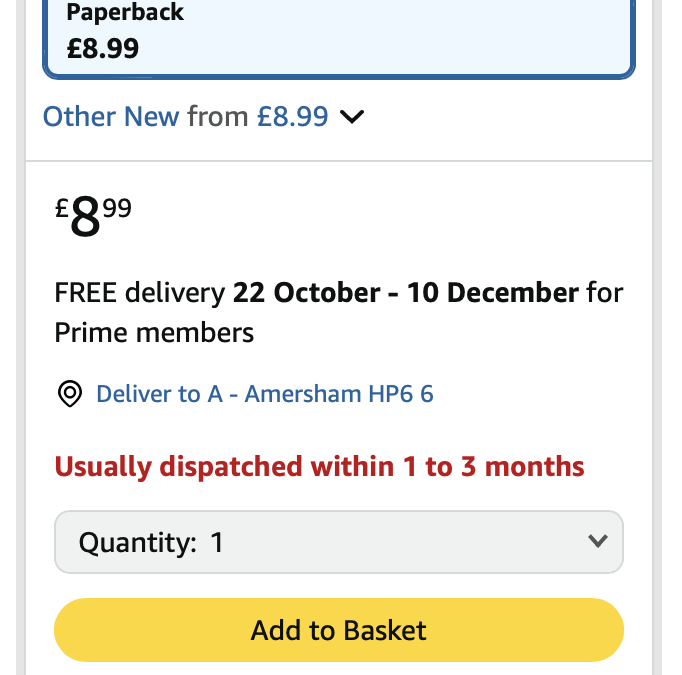Viewport: 682px width, 675px height.
Task: Click the Quantity: 1 selector label
Action: coord(151,543)
